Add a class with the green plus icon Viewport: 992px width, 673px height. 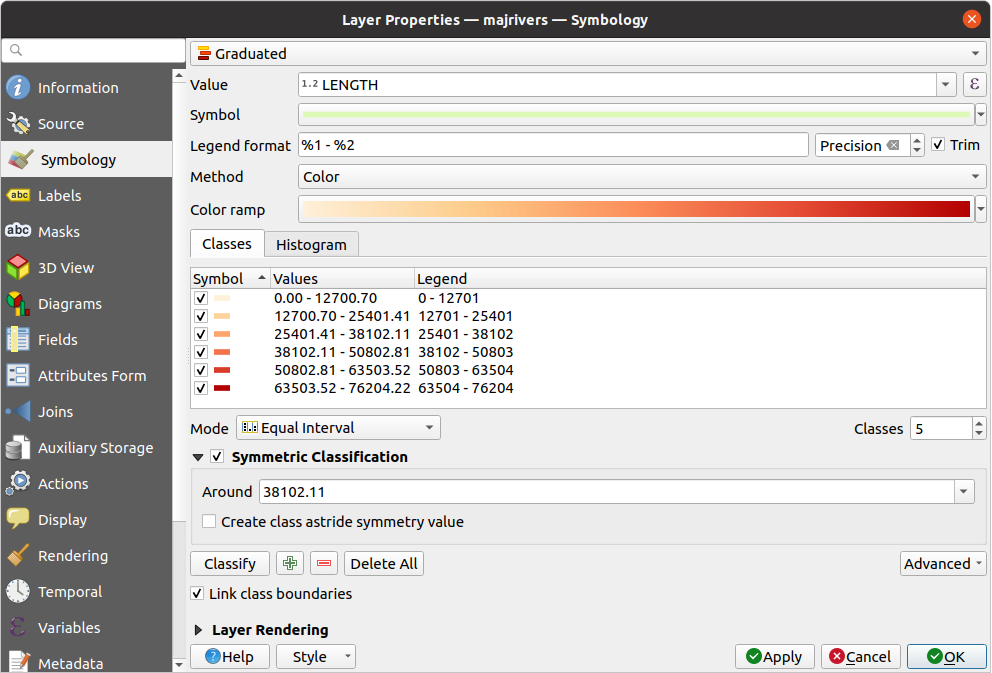(x=289, y=563)
